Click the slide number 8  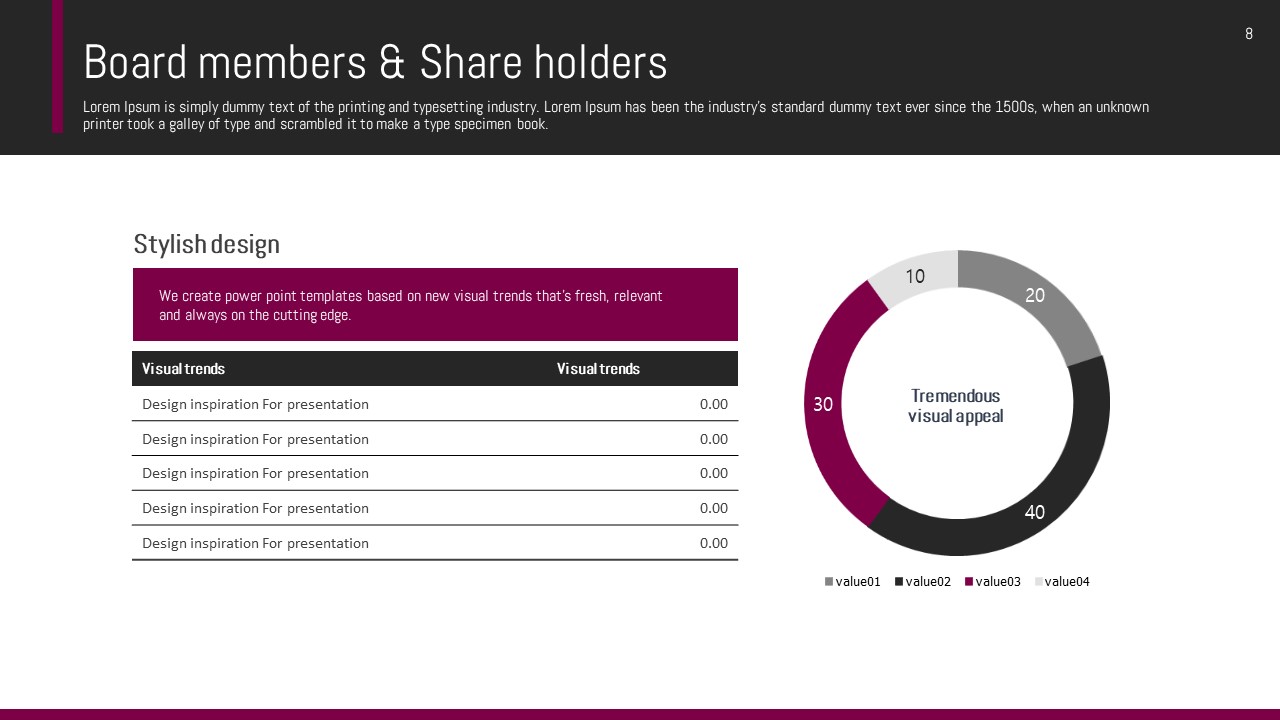point(1248,34)
